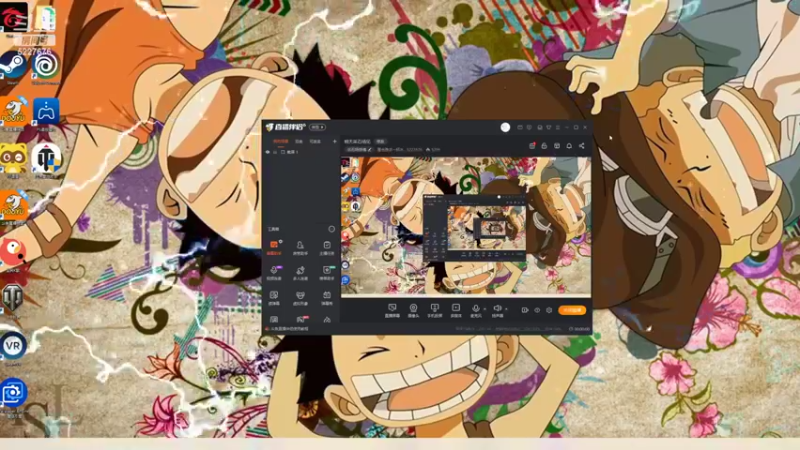Open settings gear next to orange button
Viewport: 800px width, 450px height.
(549, 310)
